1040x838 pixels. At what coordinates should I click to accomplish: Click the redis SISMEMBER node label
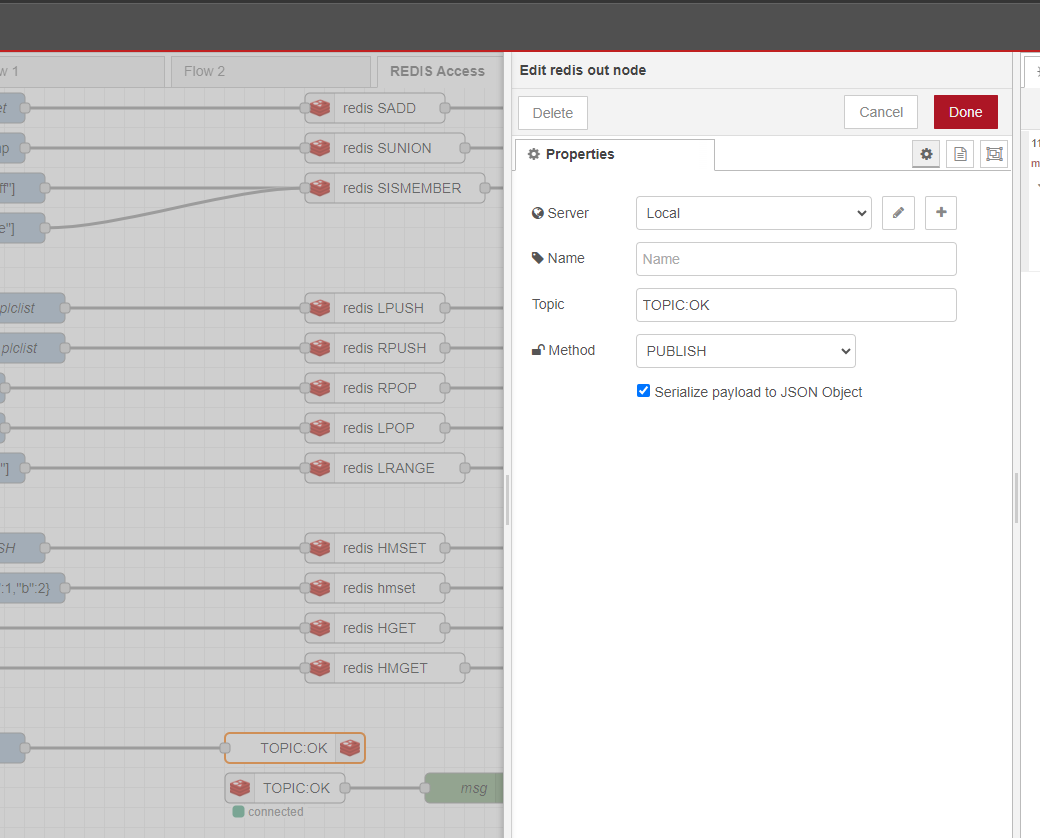(x=402, y=188)
